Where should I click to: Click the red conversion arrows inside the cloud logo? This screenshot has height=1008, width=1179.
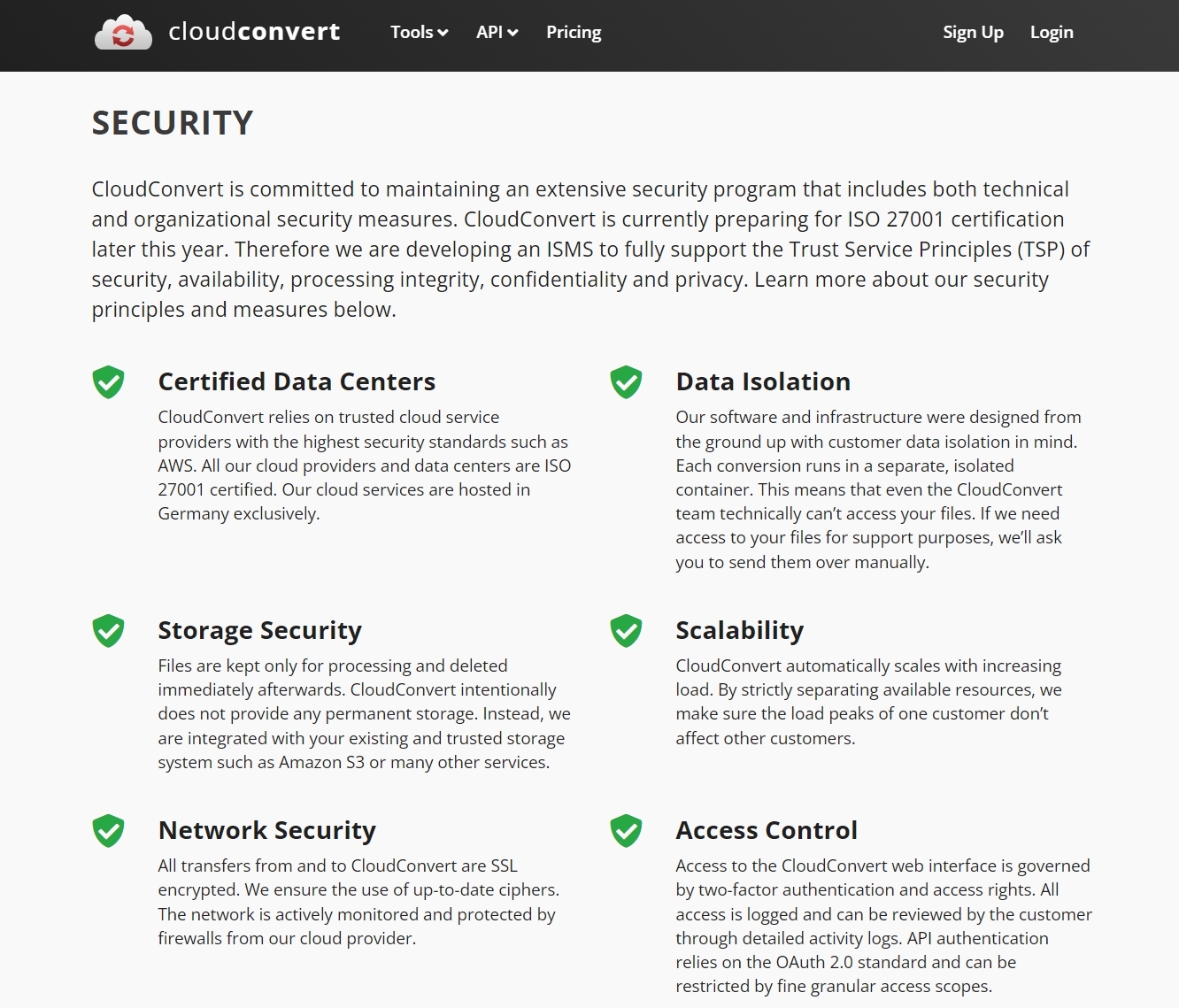tap(125, 35)
